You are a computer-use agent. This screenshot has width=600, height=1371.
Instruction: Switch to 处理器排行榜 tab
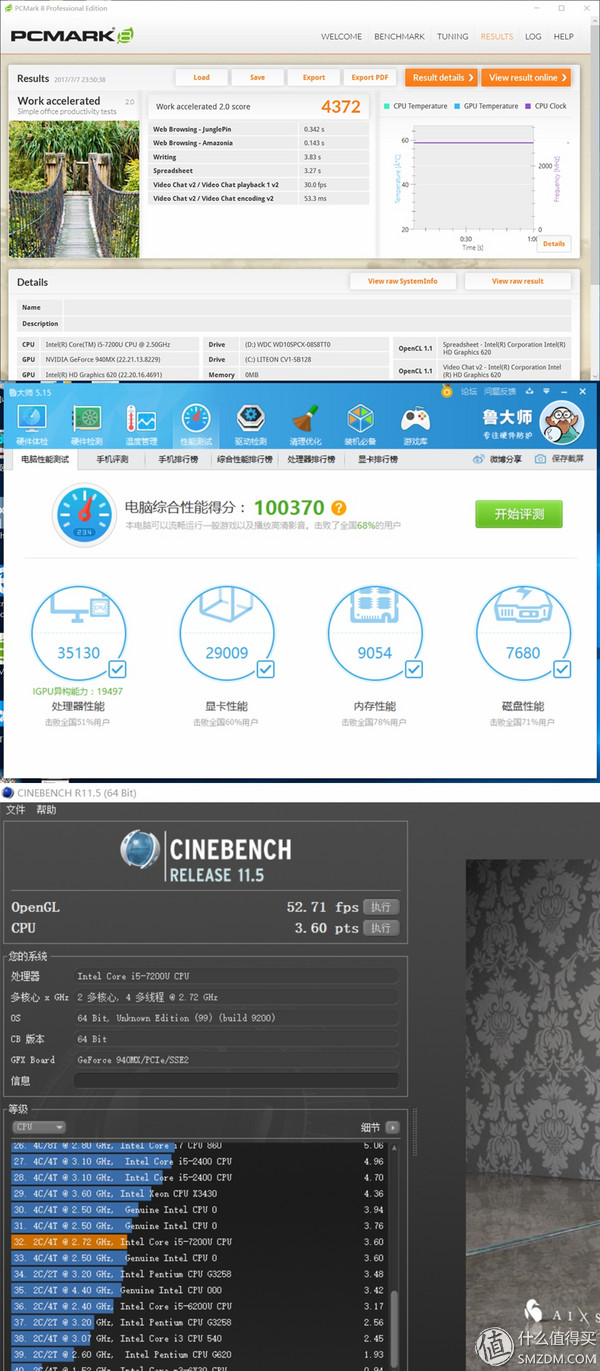click(x=311, y=459)
